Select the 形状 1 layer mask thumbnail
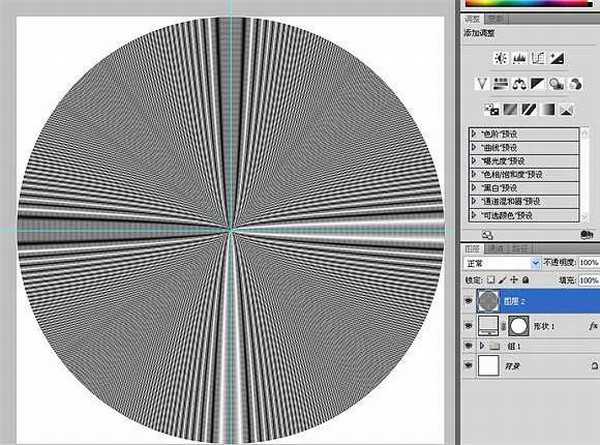The image size is (600, 445). pos(518,324)
